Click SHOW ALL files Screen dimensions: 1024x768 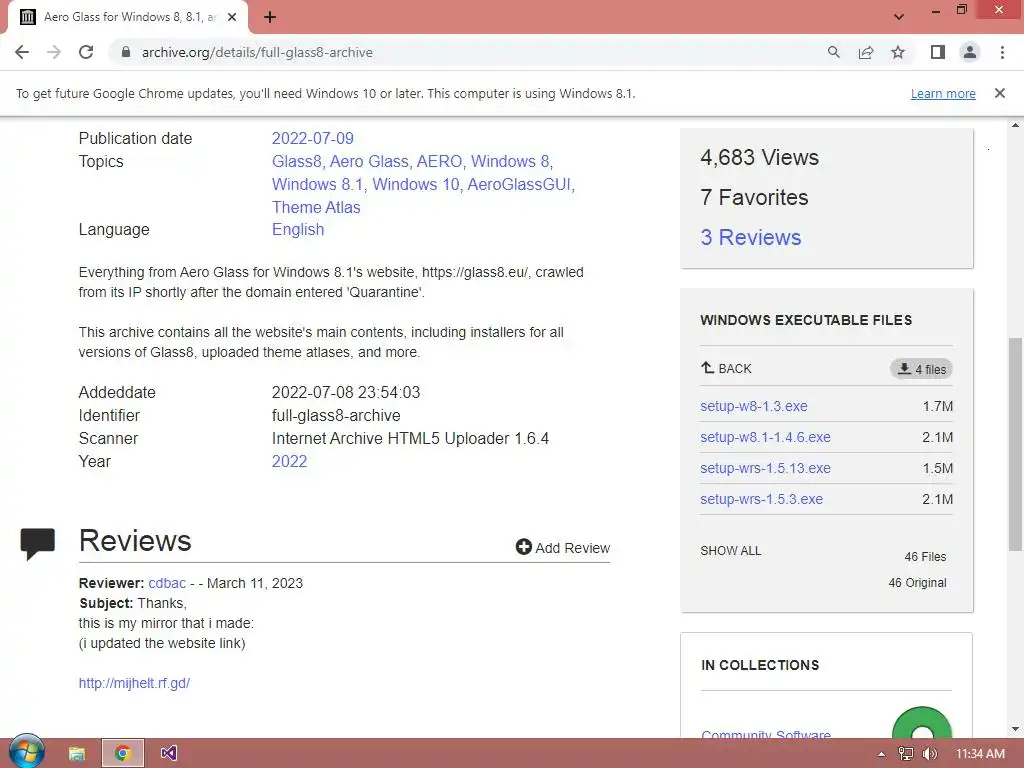click(730, 551)
